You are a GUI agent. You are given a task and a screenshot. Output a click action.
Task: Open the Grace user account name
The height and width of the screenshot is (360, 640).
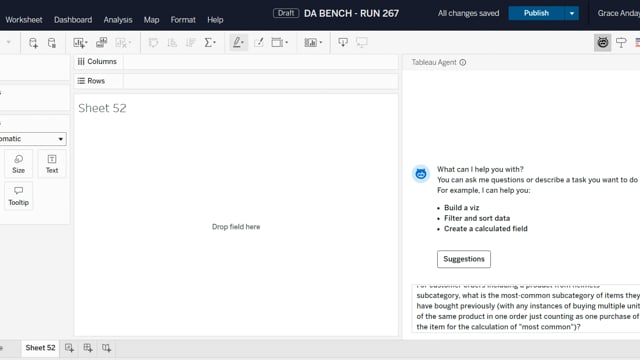coord(619,13)
